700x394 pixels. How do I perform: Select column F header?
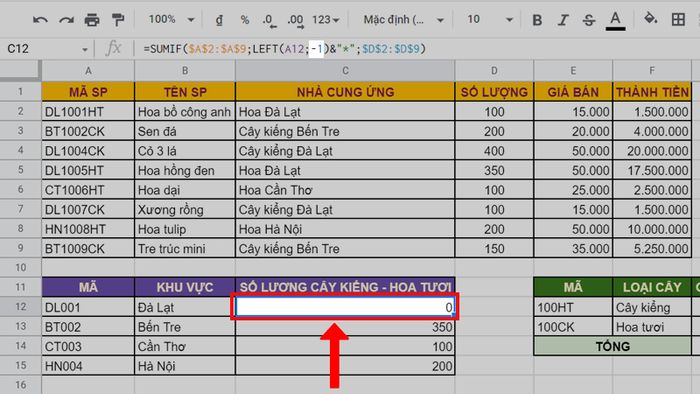pos(652,71)
